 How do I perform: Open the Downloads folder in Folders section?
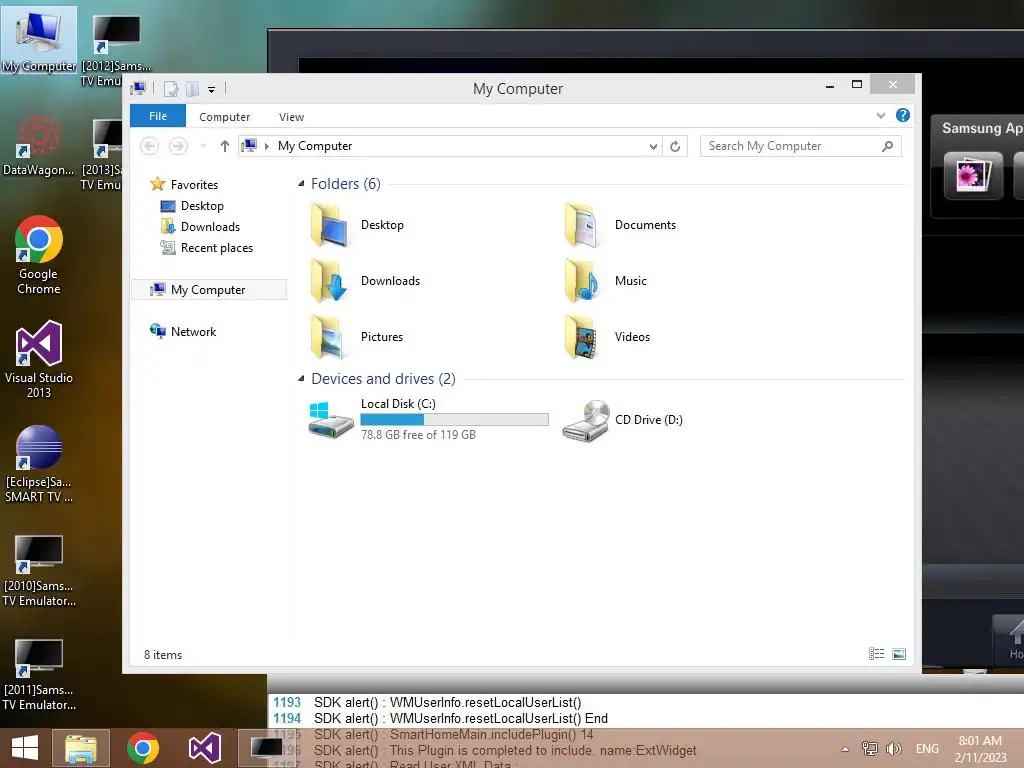point(330,281)
